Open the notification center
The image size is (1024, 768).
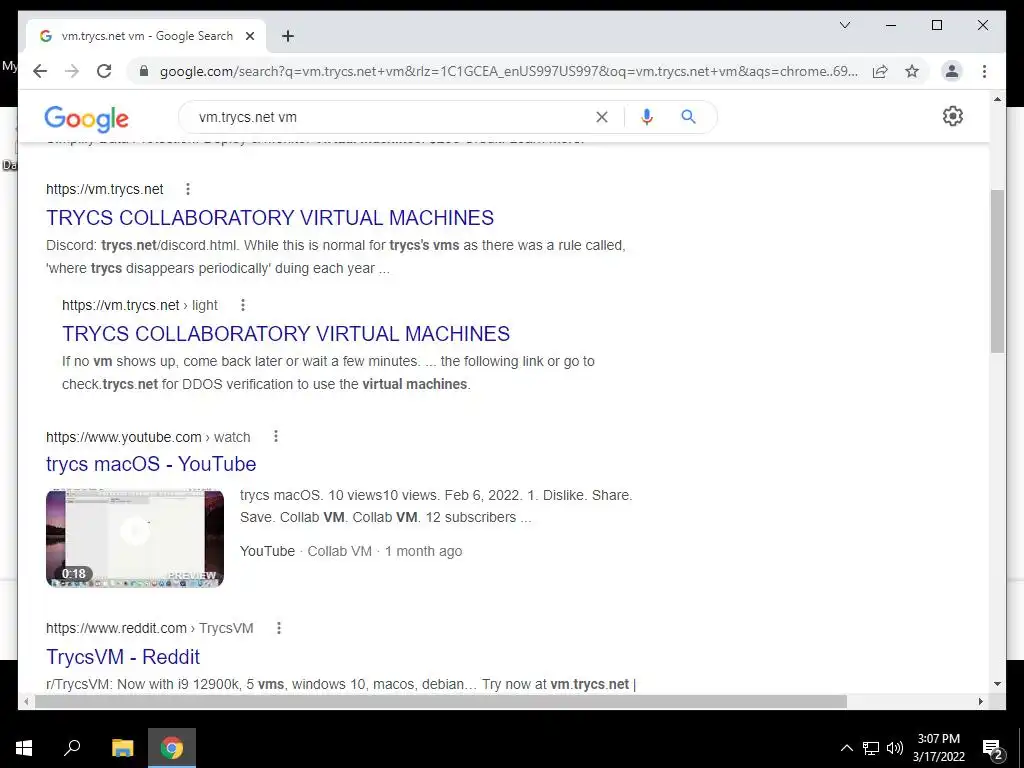click(993, 748)
